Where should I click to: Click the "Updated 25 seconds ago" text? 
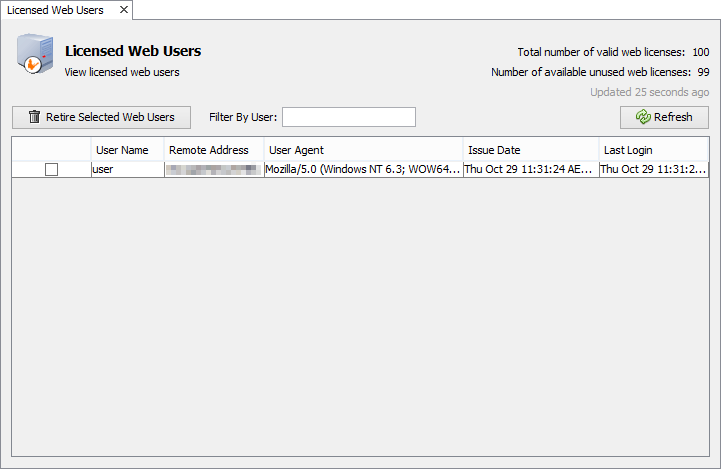coord(649,92)
